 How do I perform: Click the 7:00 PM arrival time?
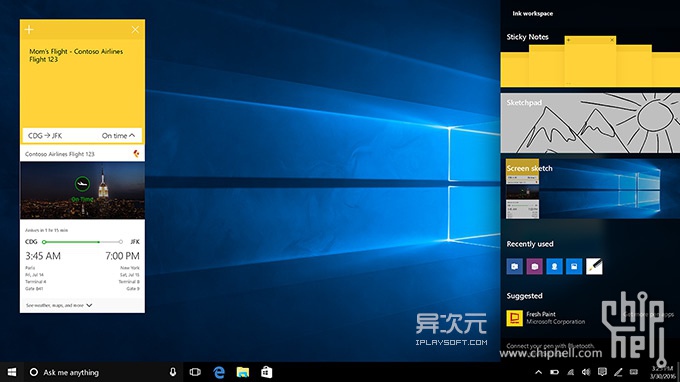122,256
